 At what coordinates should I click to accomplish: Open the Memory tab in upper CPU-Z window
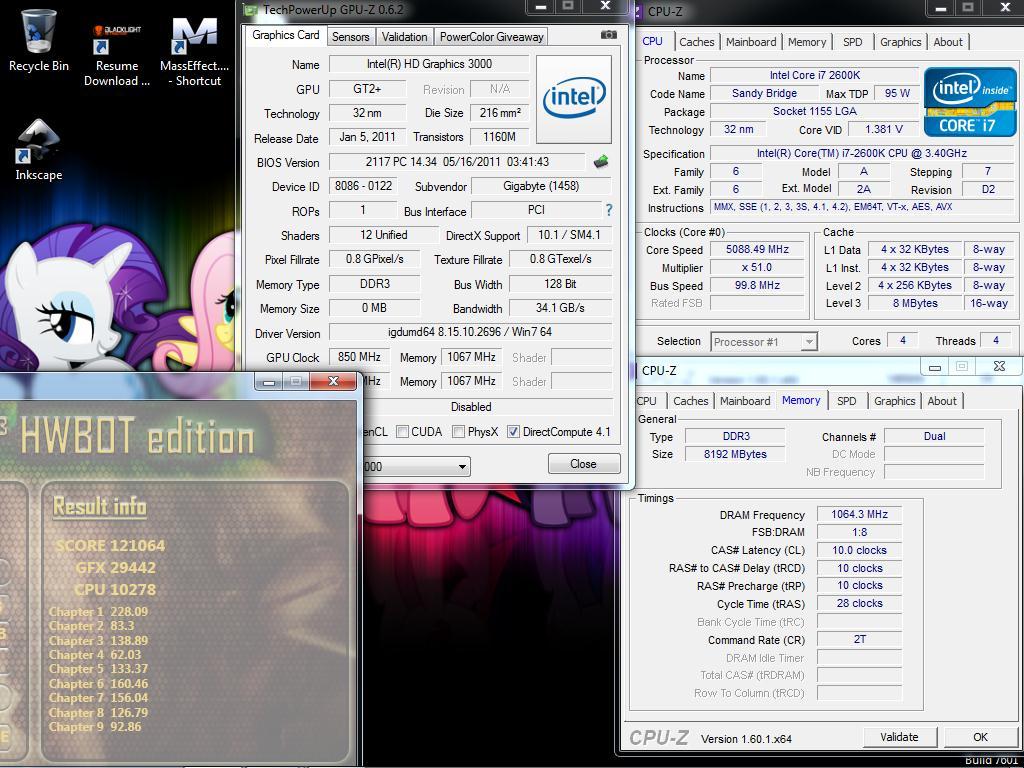[x=807, y=42]
